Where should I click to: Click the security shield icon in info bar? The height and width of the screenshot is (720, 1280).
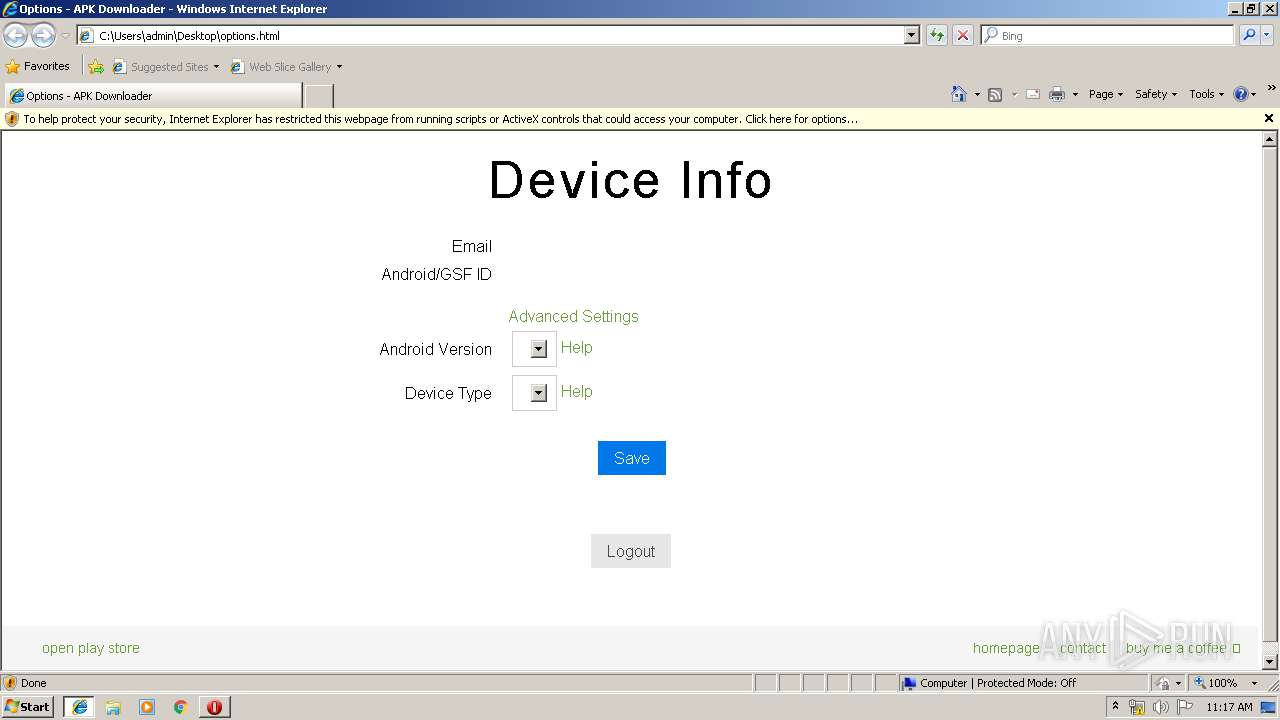(12, 118)
